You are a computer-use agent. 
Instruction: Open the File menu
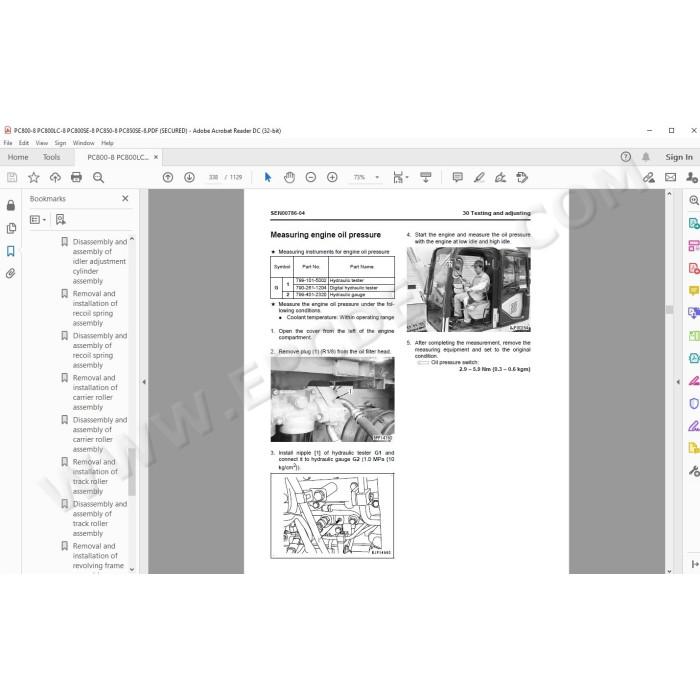click(8, 143)
